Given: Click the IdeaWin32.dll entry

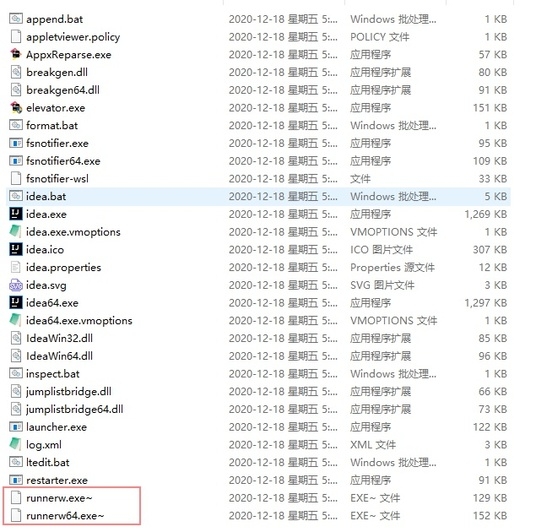Looking at the screenshot, I should (59, 338).
